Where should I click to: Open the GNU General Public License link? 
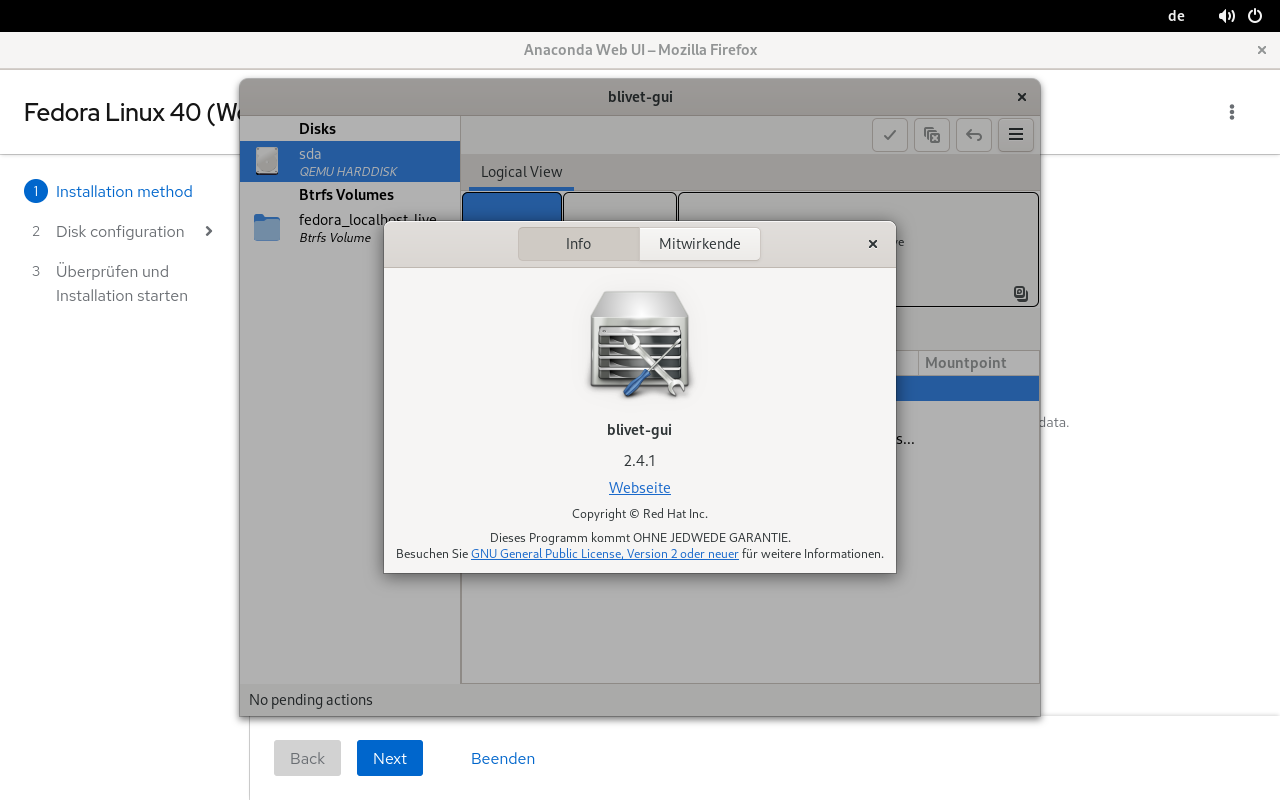click(x=605, y=554)
